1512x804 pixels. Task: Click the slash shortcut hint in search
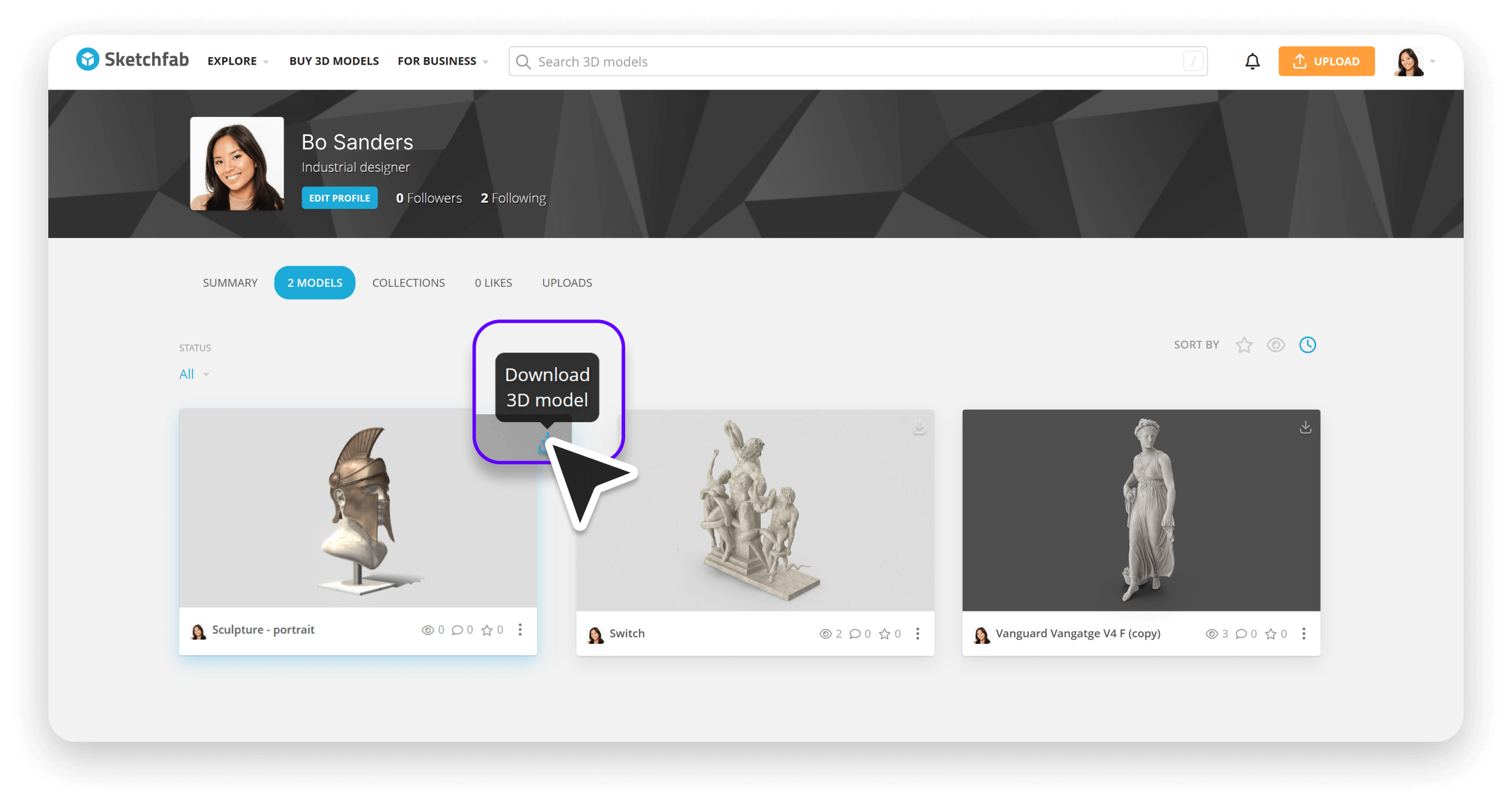[1193, 61]
